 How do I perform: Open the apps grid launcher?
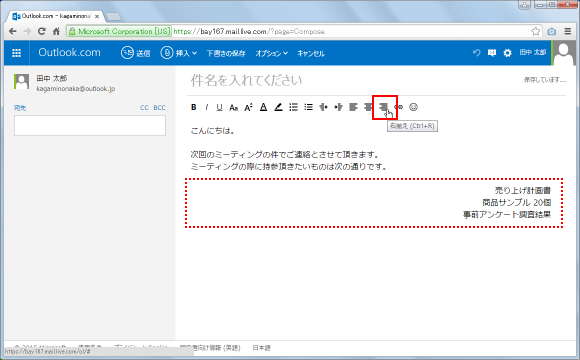pyautogui.click(x=16, y=53)
